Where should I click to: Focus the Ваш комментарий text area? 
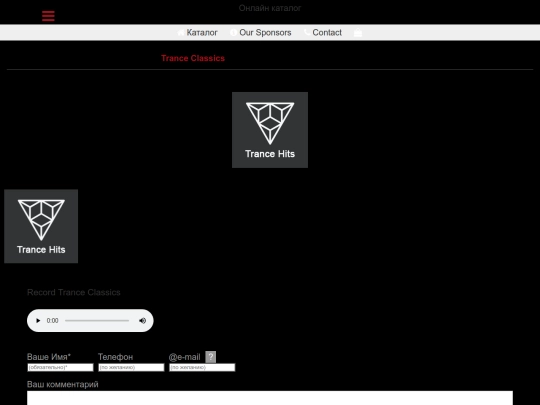(x=270, y=398)
